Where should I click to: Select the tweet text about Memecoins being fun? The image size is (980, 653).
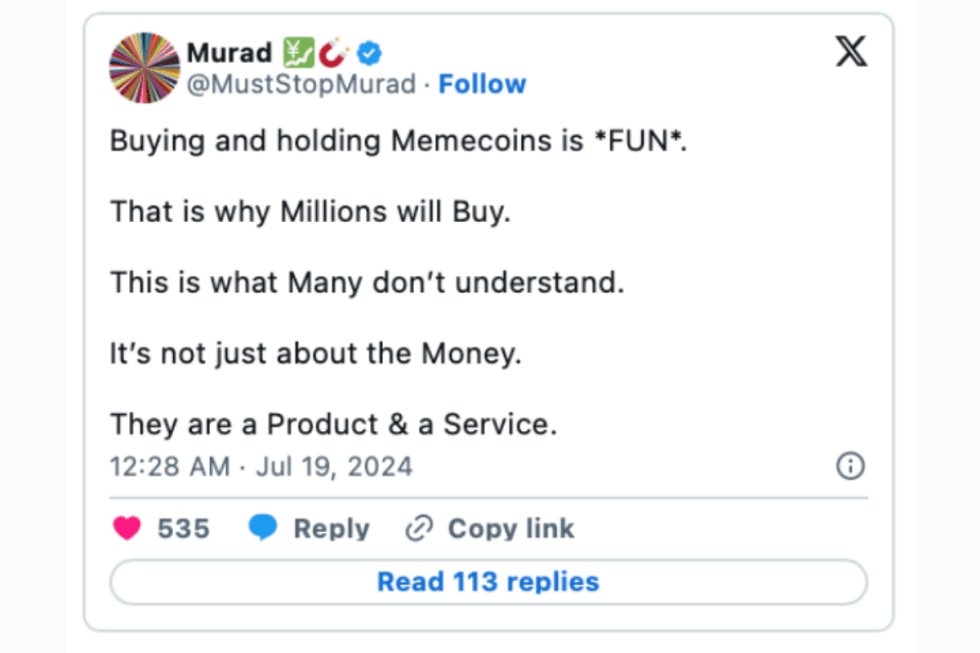[397, 141]
